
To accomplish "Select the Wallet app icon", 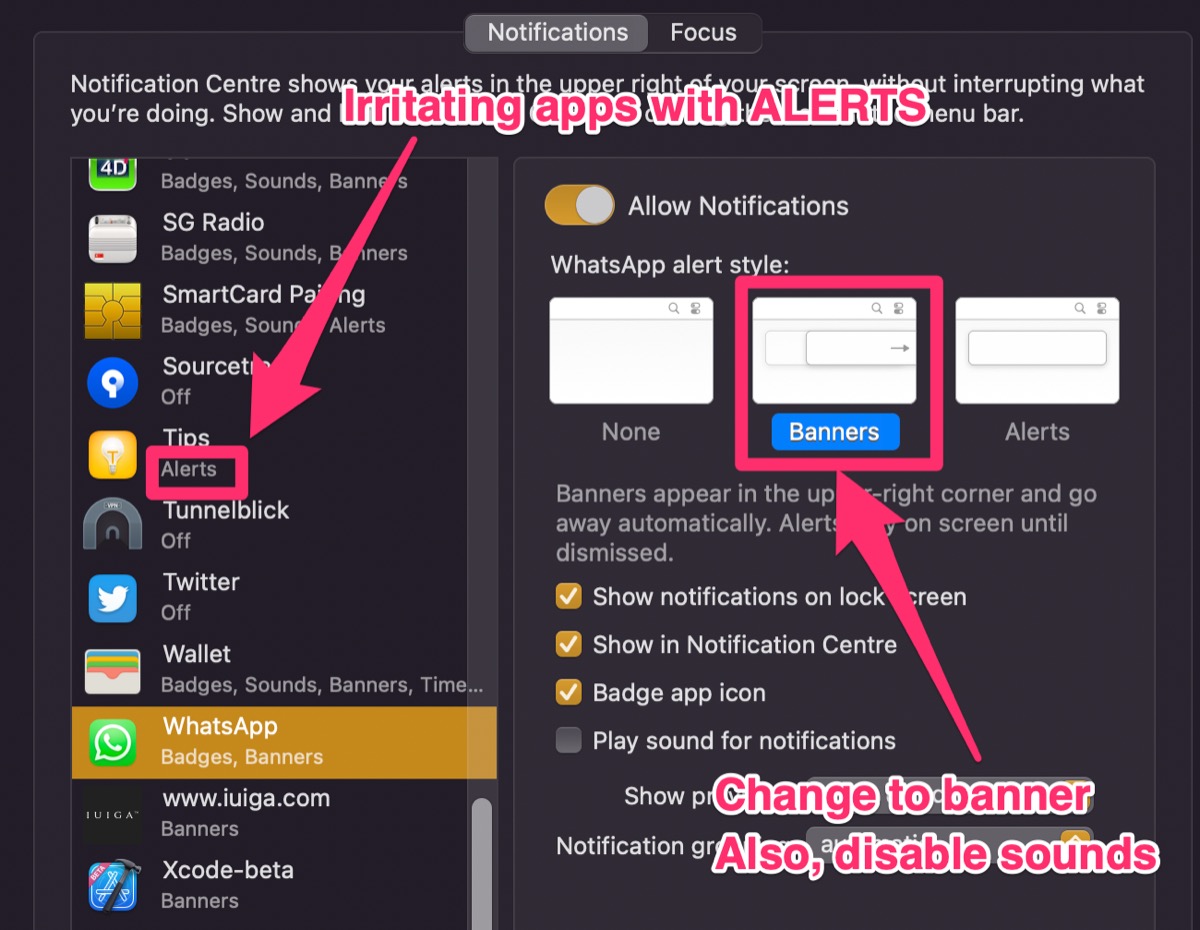I will 112,670.
